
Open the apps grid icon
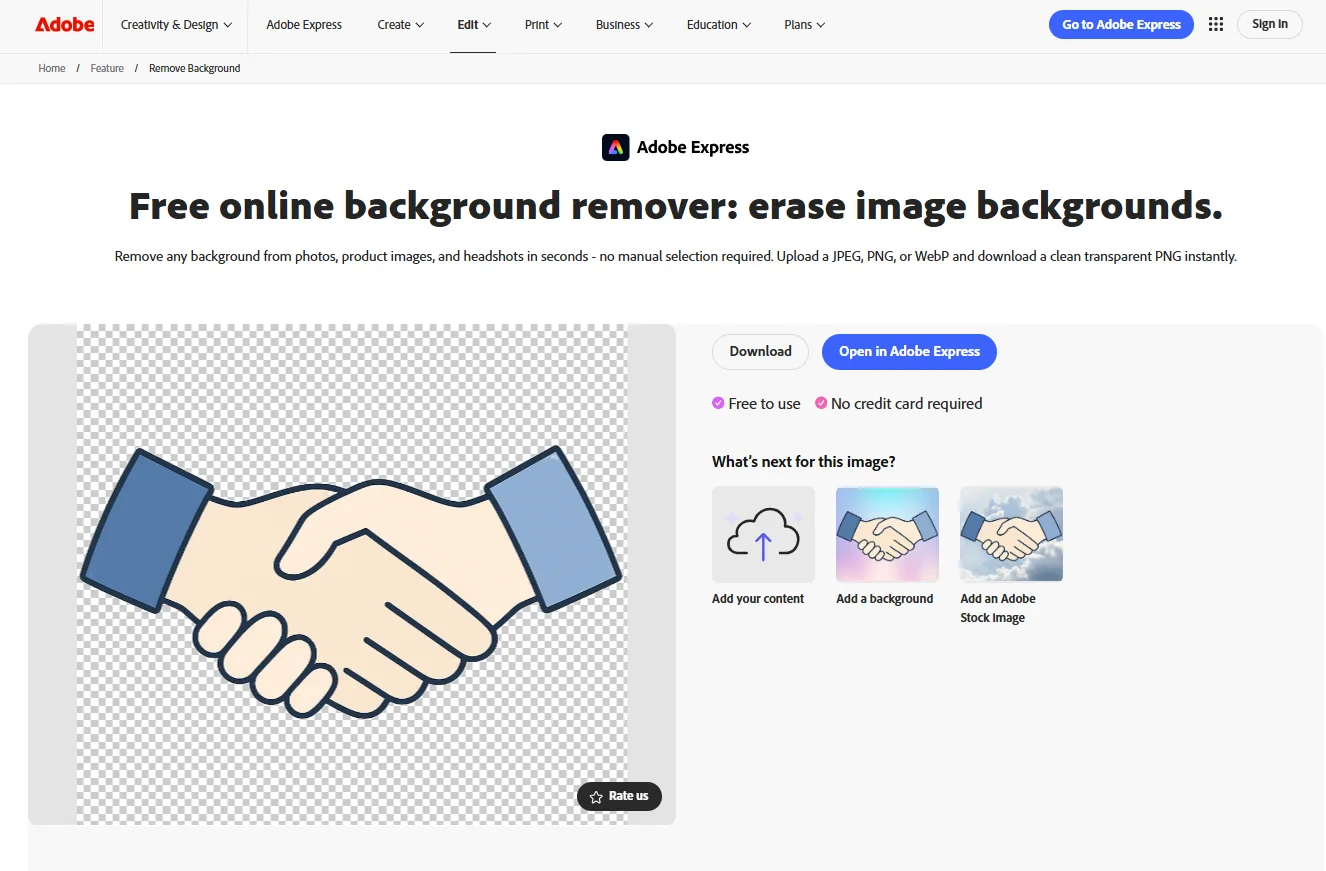pyautogui.click(x=1216, y=25)
